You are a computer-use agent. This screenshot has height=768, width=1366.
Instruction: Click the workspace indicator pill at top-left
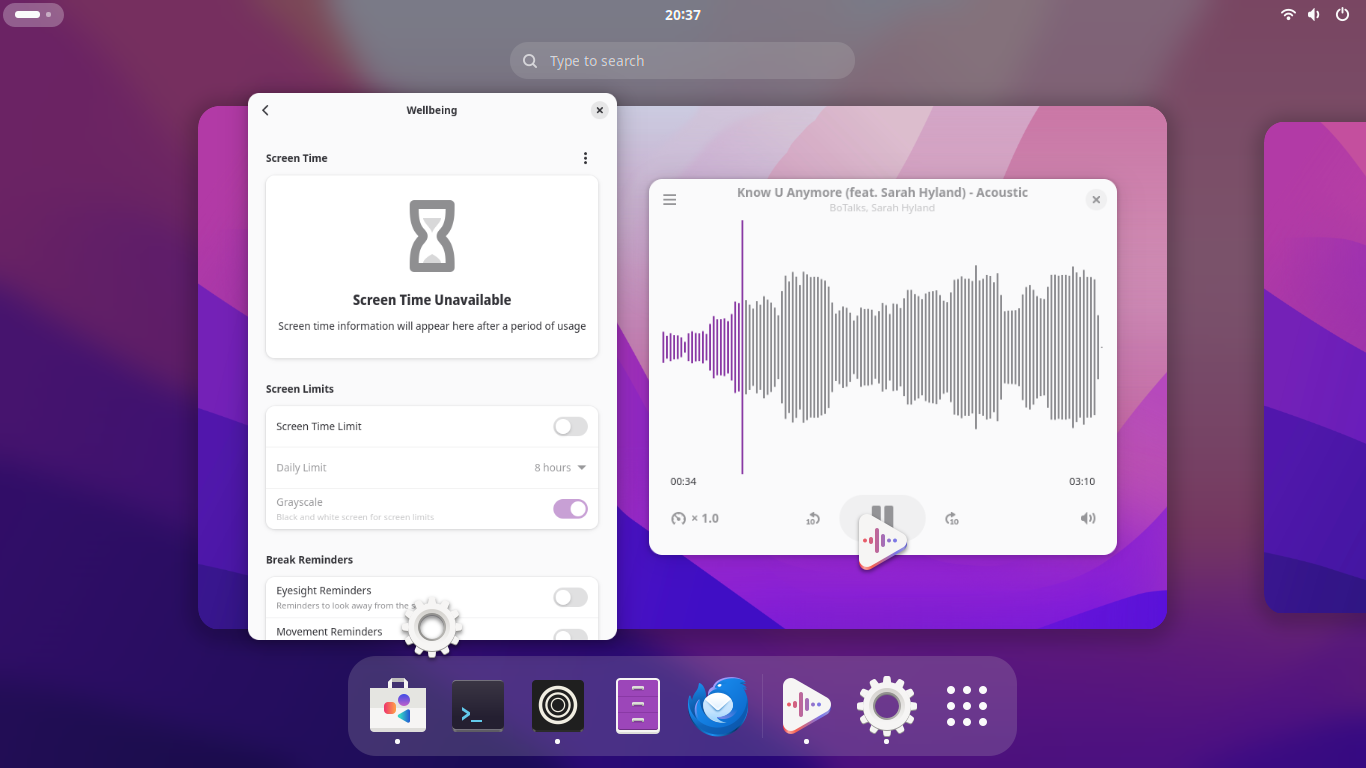[x=34, y=14]
